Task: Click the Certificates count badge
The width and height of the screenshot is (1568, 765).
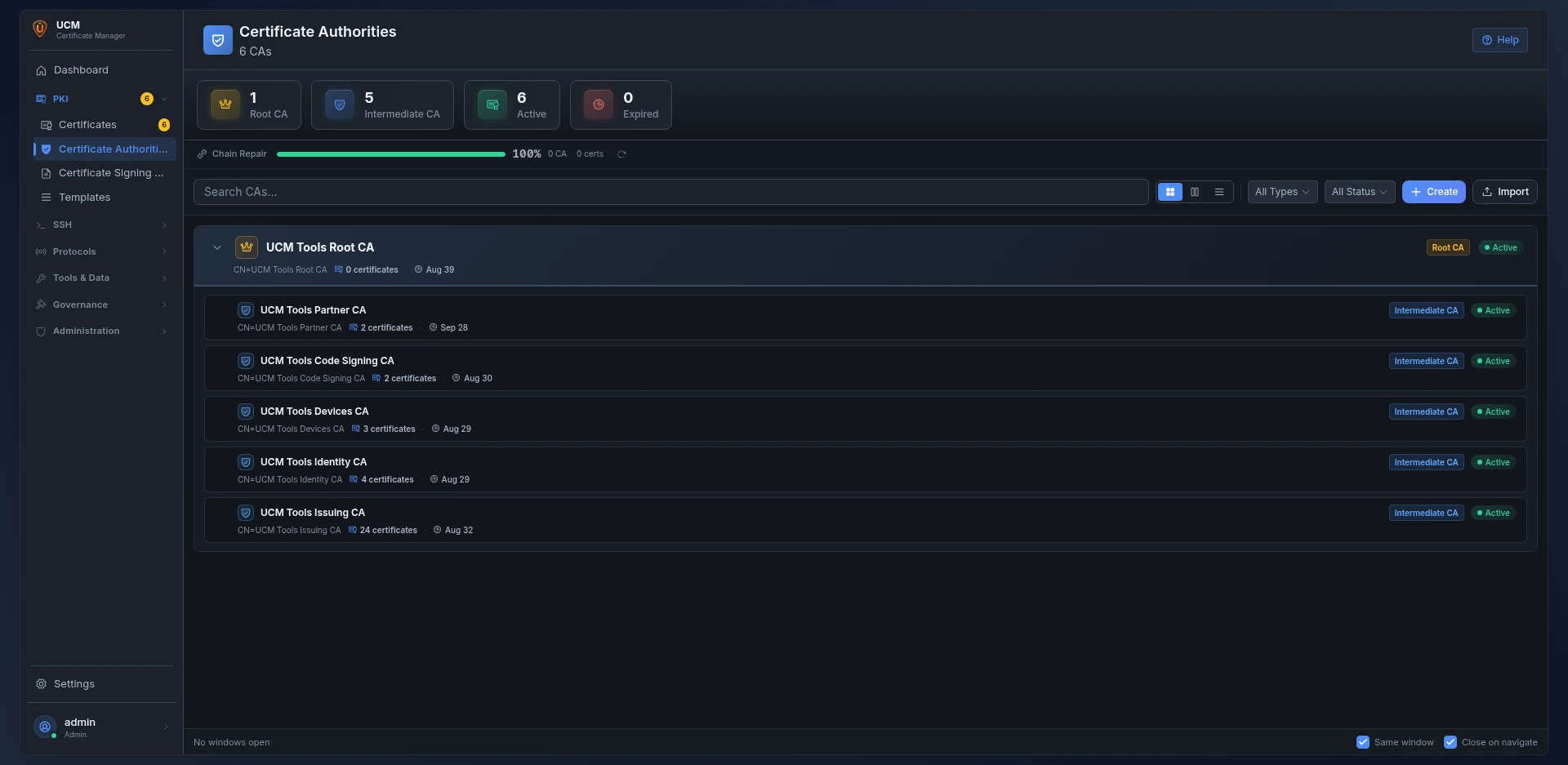Action: click(164, 125)
